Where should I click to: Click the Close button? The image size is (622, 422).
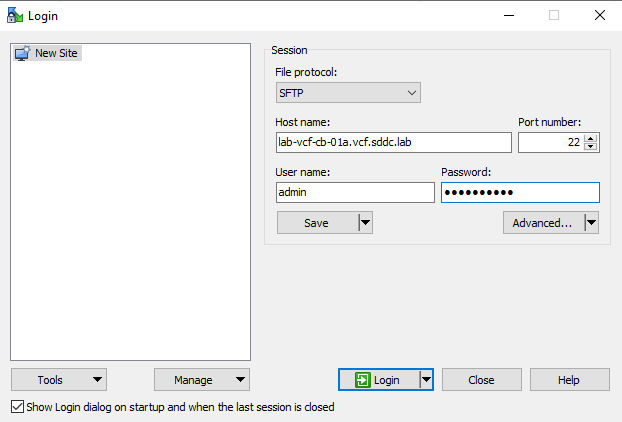pos(482,380)
